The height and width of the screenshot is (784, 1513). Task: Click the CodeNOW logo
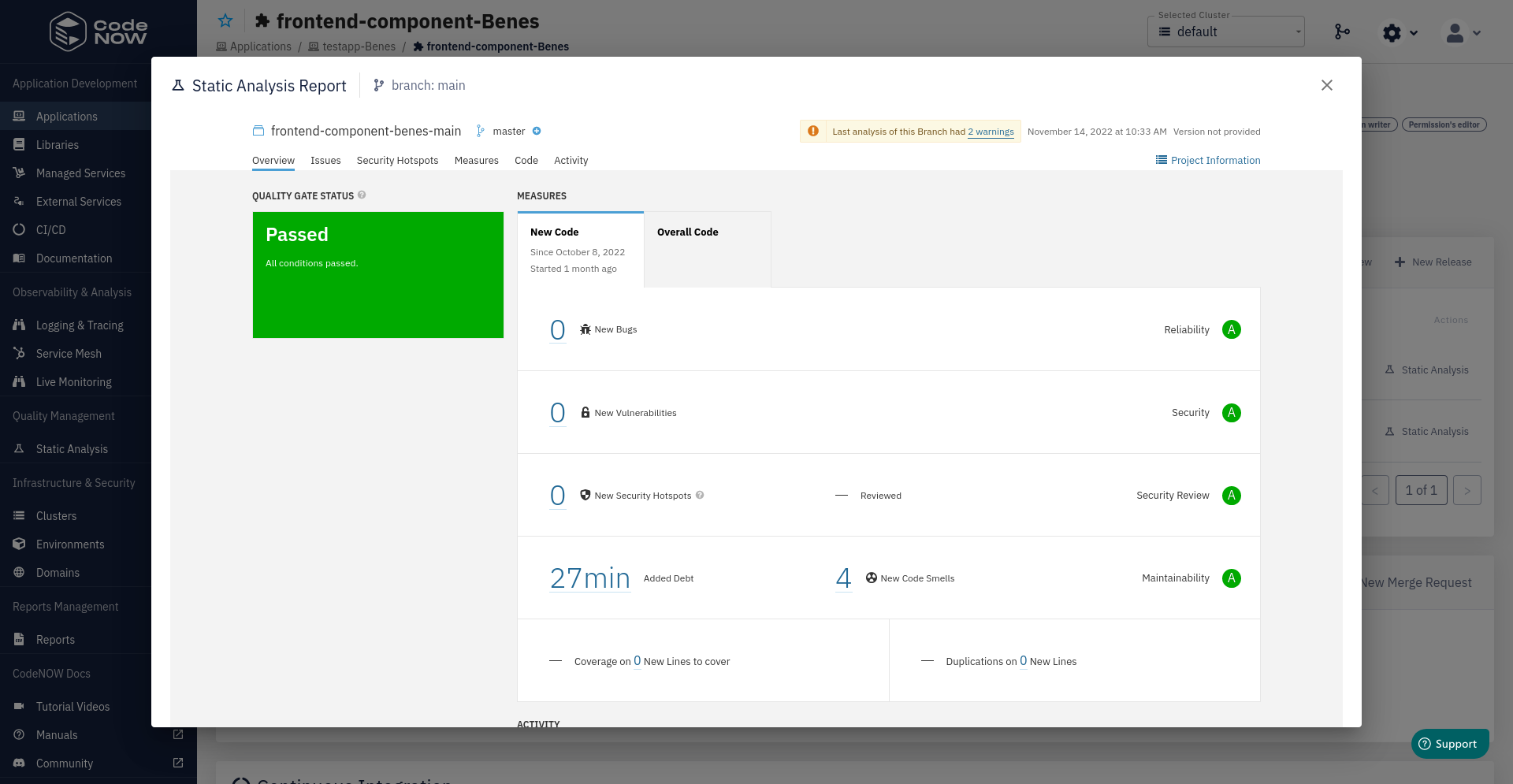(98, 32)
